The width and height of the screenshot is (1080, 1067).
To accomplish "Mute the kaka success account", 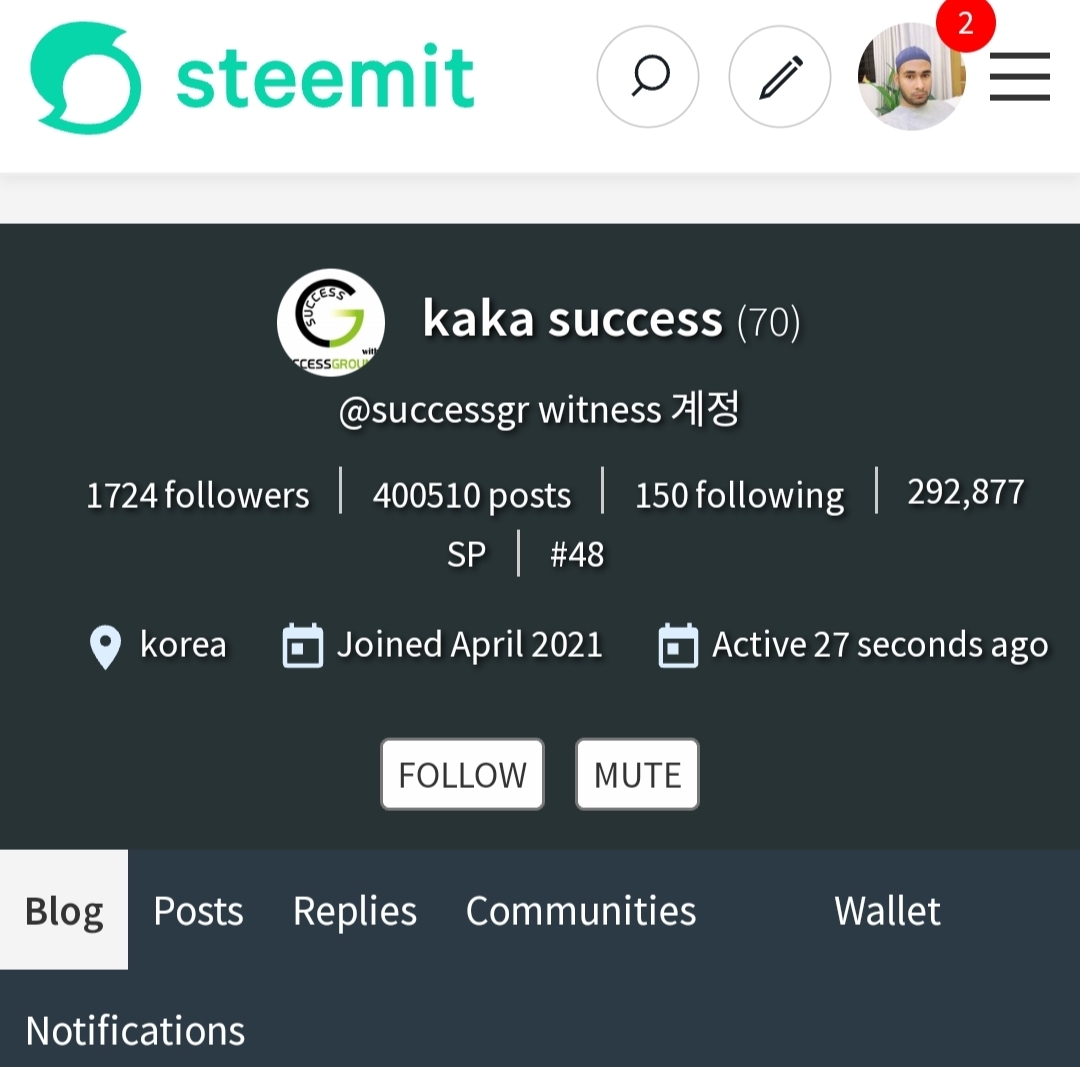I will [637, 774].
